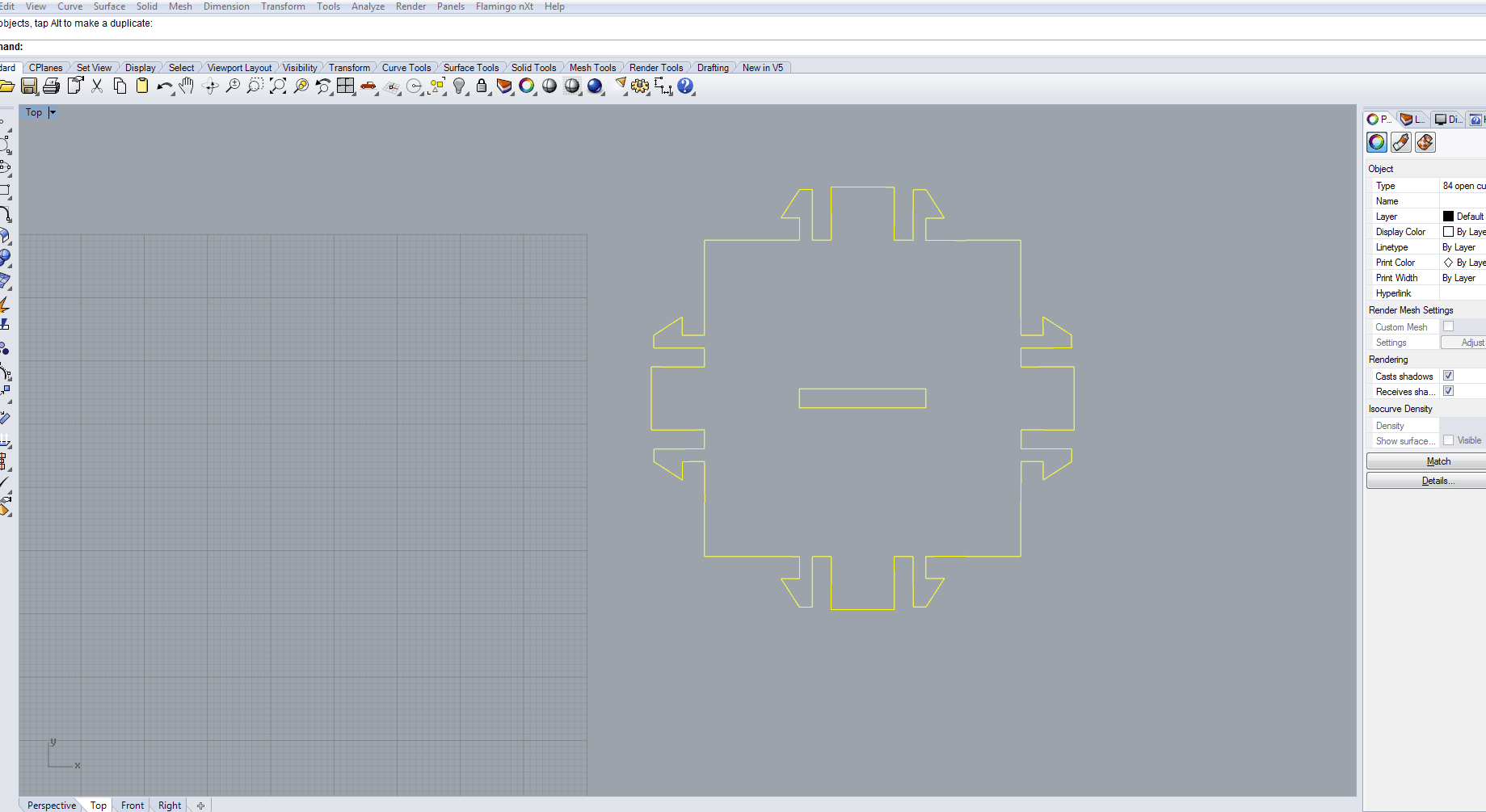Viewport: 1486px width, 812px height.
Task: Open the Analyze menu
Action: (x=368, y=6)
